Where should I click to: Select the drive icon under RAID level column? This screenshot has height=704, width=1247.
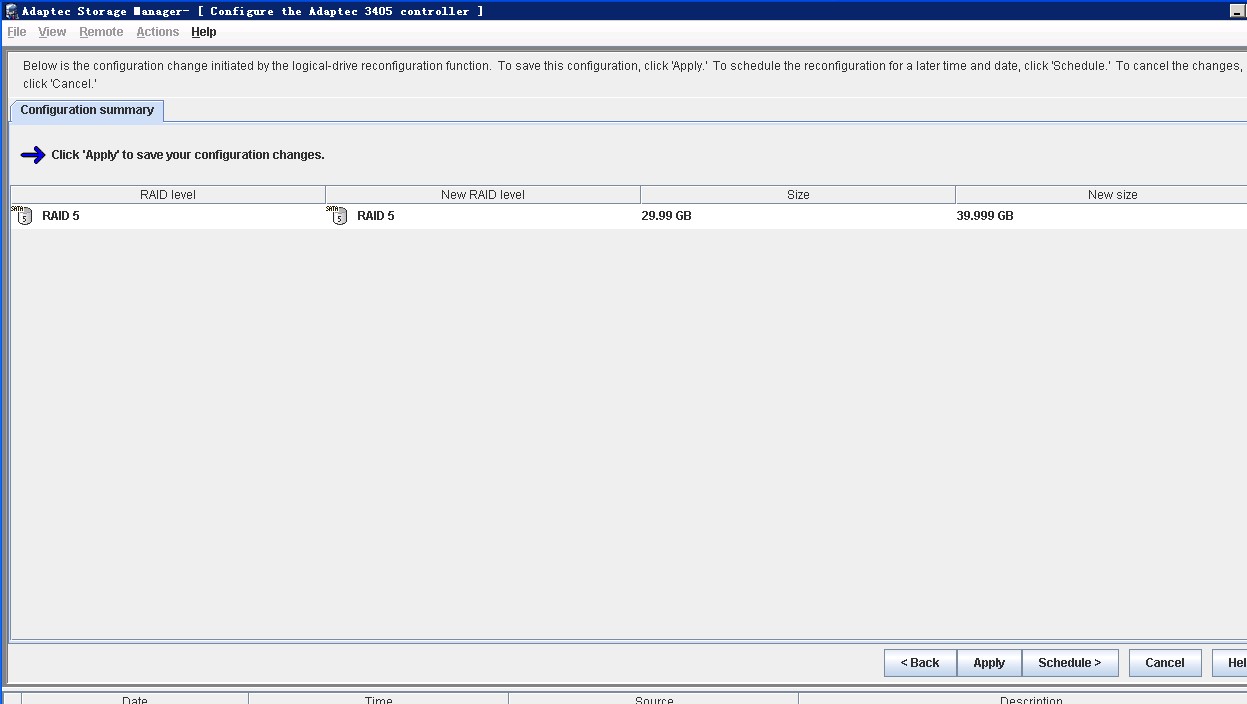23,215
